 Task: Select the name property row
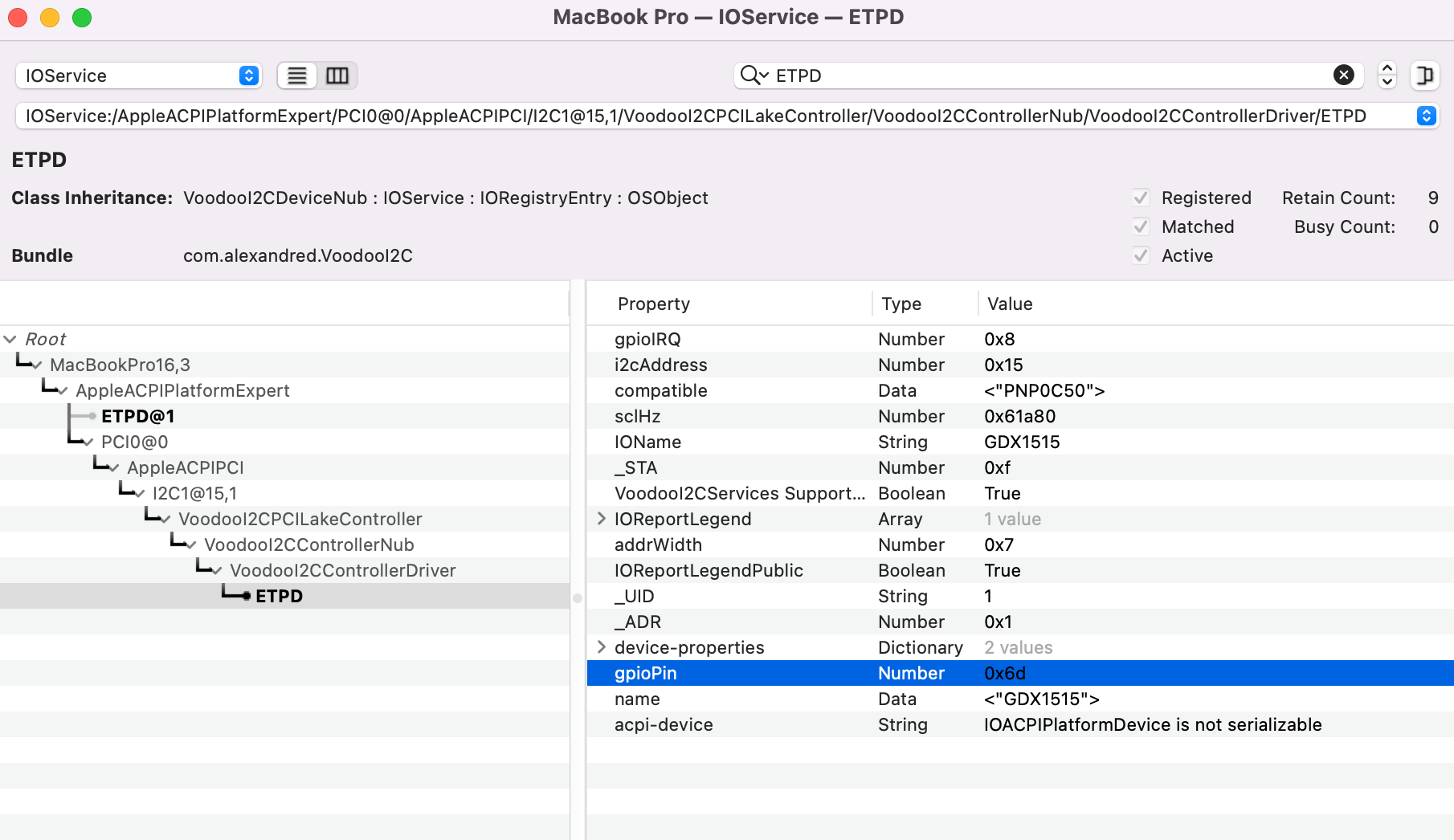click(x=1020, y=699)
